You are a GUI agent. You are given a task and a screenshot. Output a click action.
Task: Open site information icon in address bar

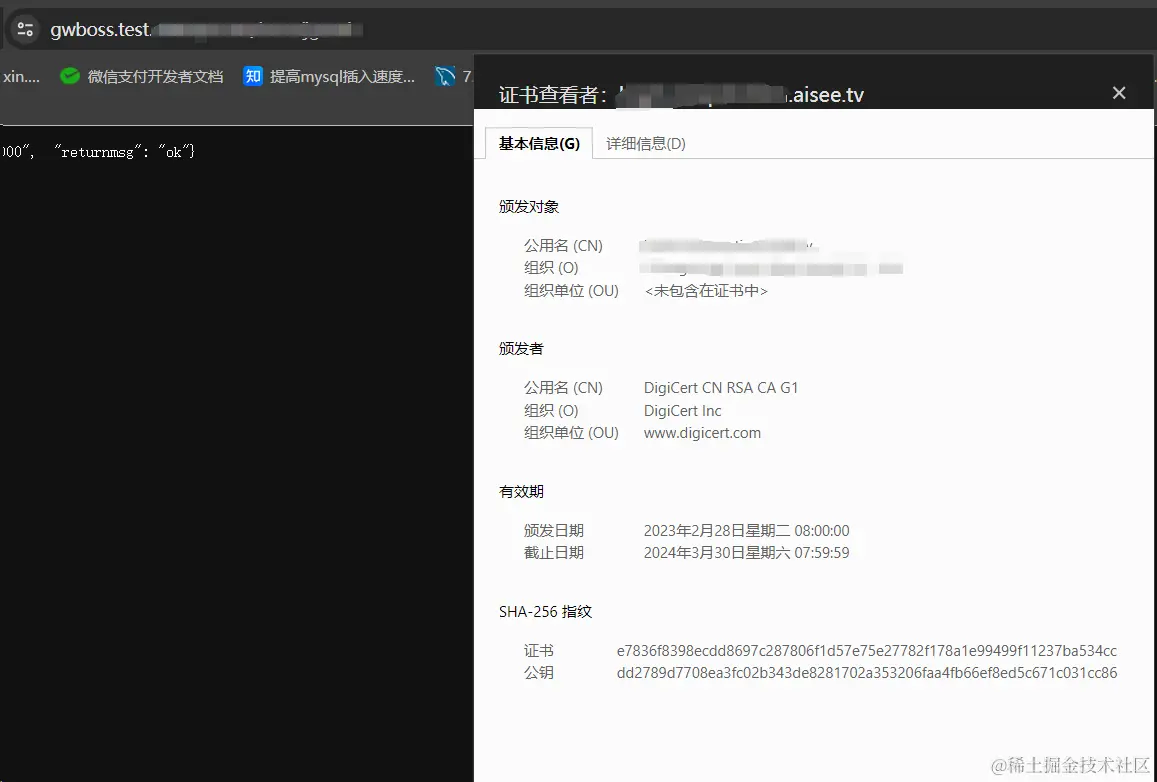(x=25, y=29)
